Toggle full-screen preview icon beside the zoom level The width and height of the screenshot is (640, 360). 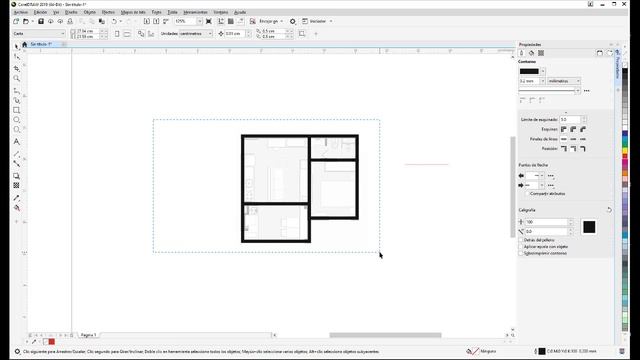pos(209,21)
